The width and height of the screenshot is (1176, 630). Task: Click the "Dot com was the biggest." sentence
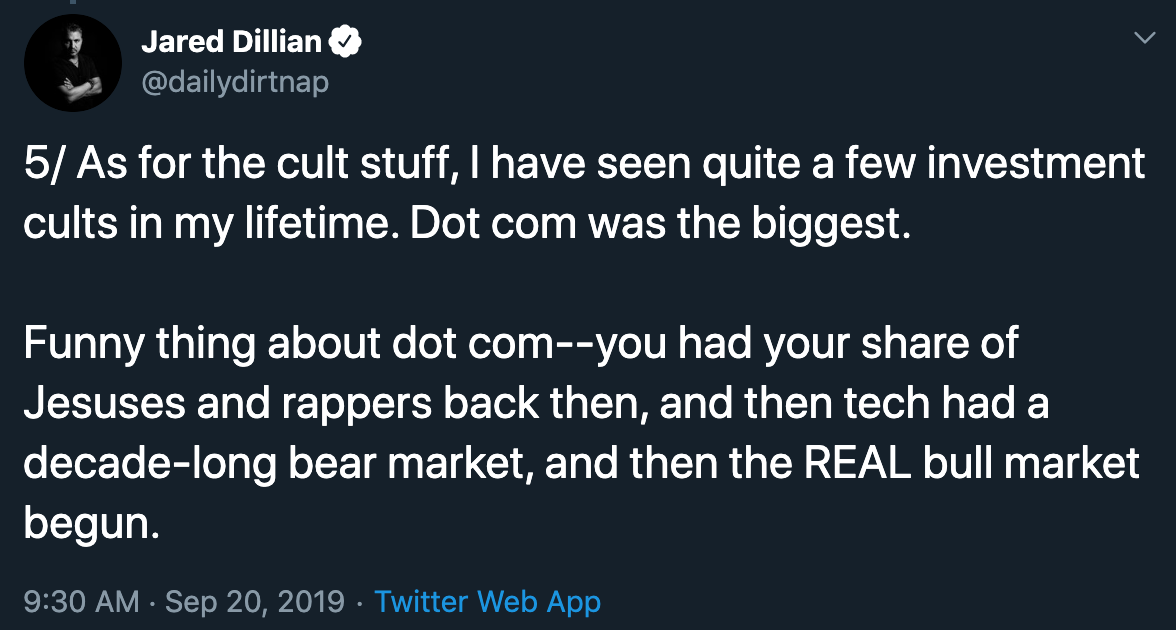(660, 226)
